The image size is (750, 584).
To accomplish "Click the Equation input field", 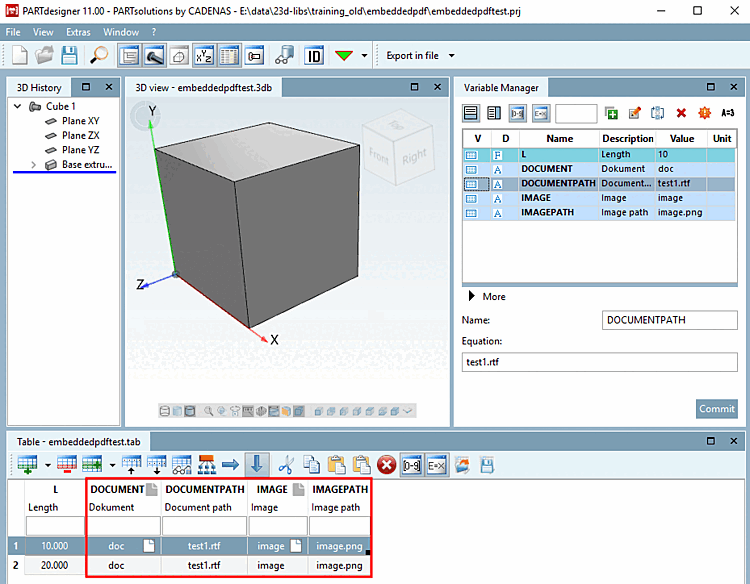I will pos(600,362).
